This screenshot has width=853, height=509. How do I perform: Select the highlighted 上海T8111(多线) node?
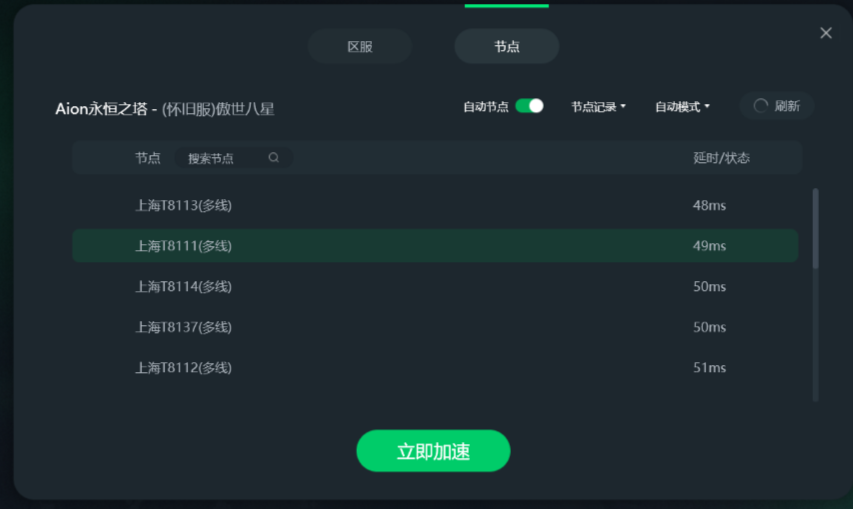point(435,246)
